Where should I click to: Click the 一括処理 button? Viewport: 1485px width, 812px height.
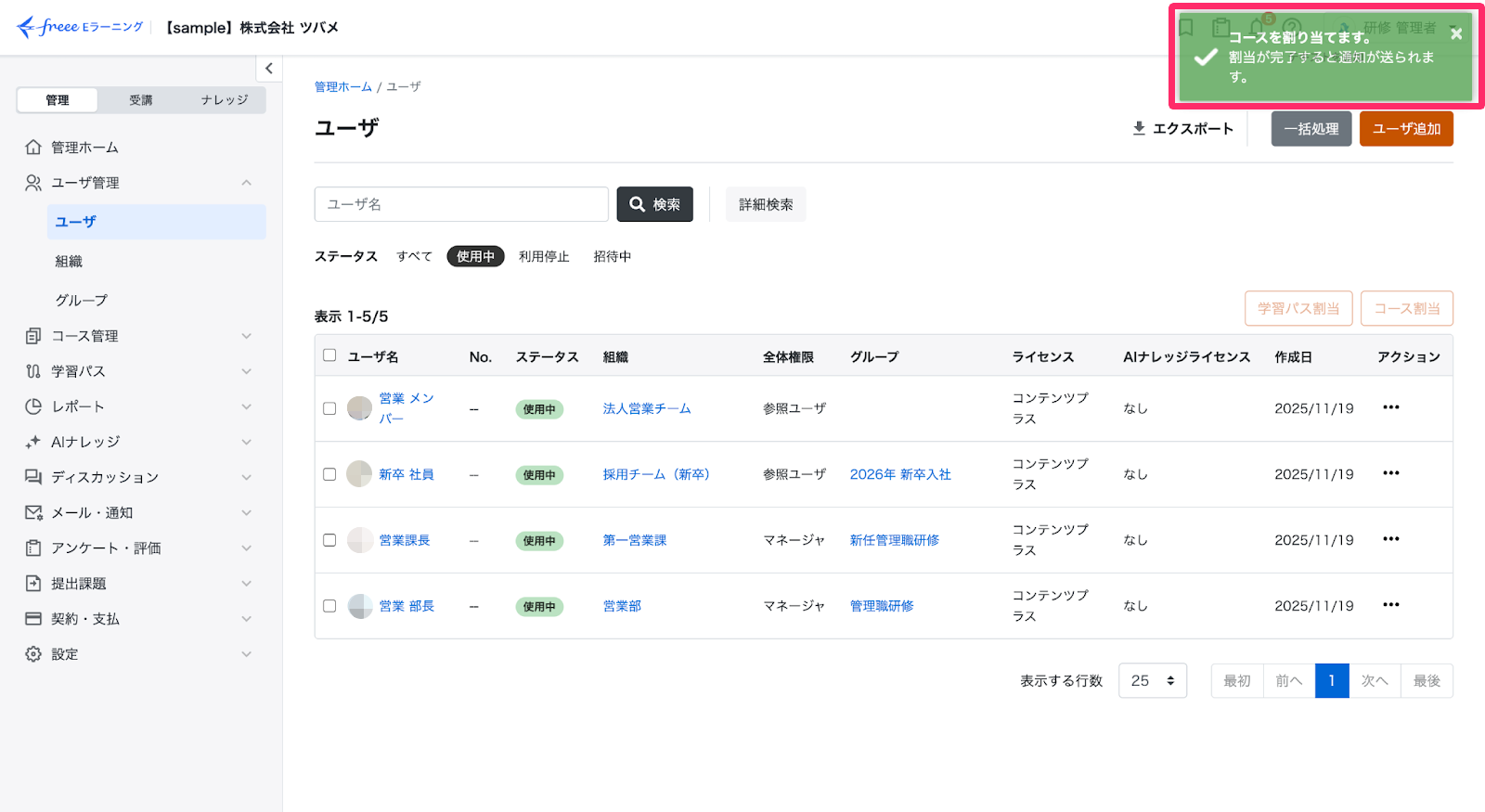(x=1311, y=129)
